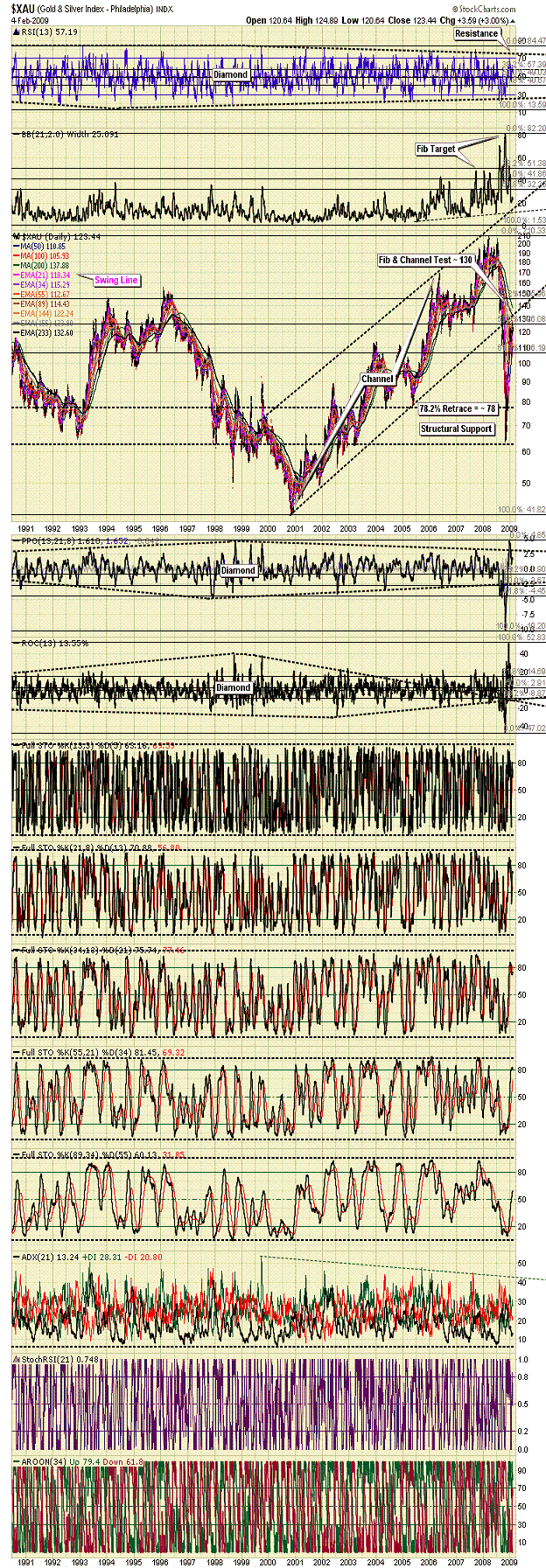Click the Structural Support label
The image size is (546, 1568).
(456, 429)
